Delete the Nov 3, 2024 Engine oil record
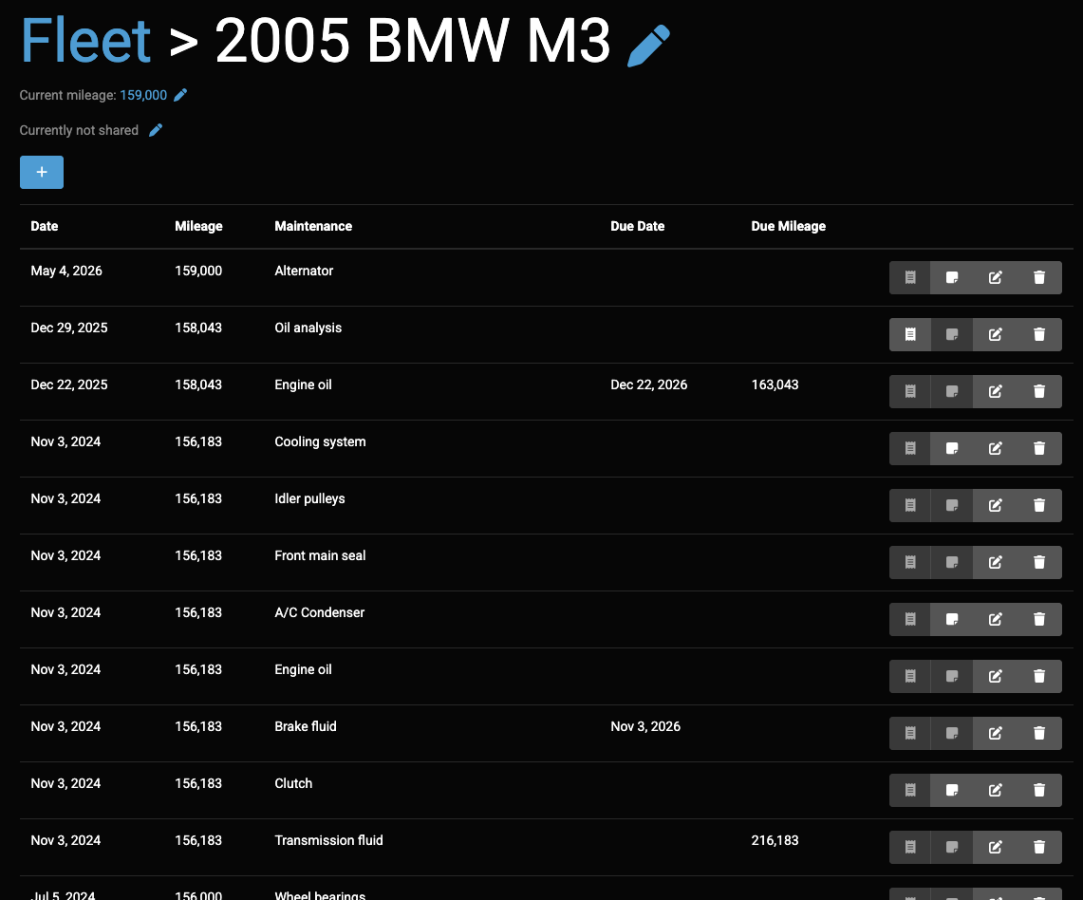 1039,676
